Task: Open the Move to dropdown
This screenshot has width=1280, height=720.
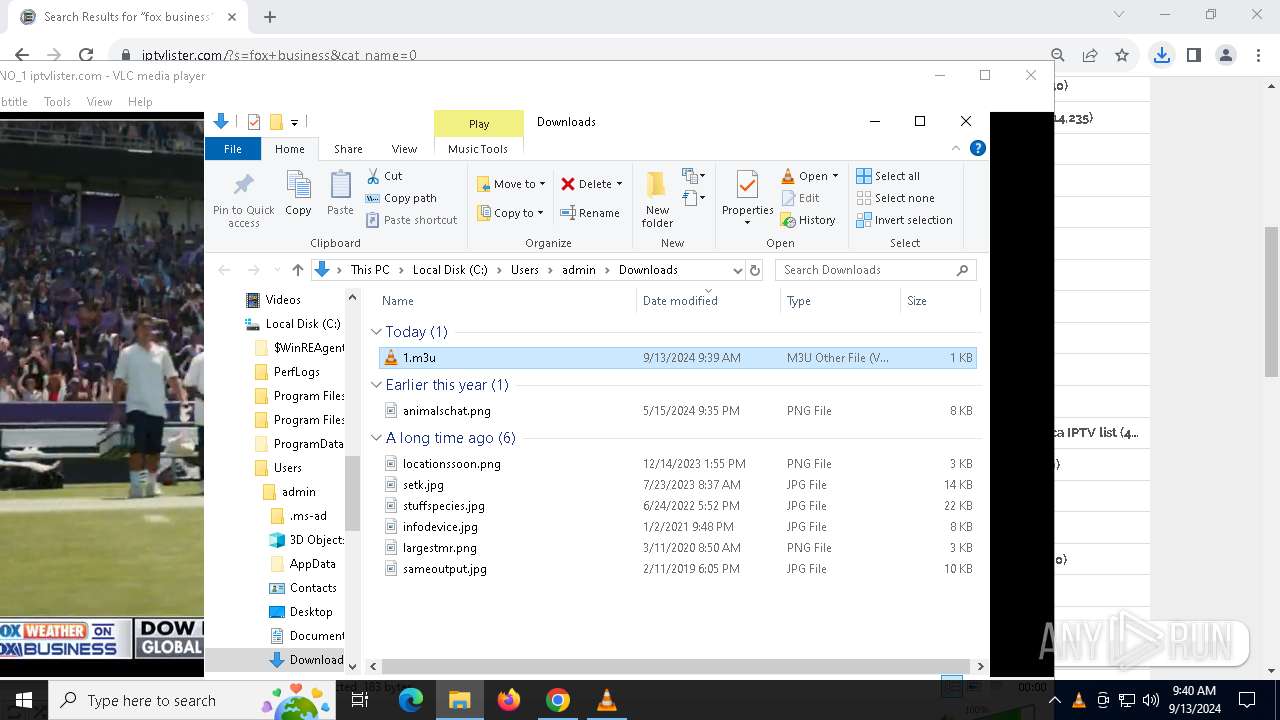Action: [511, 184]
